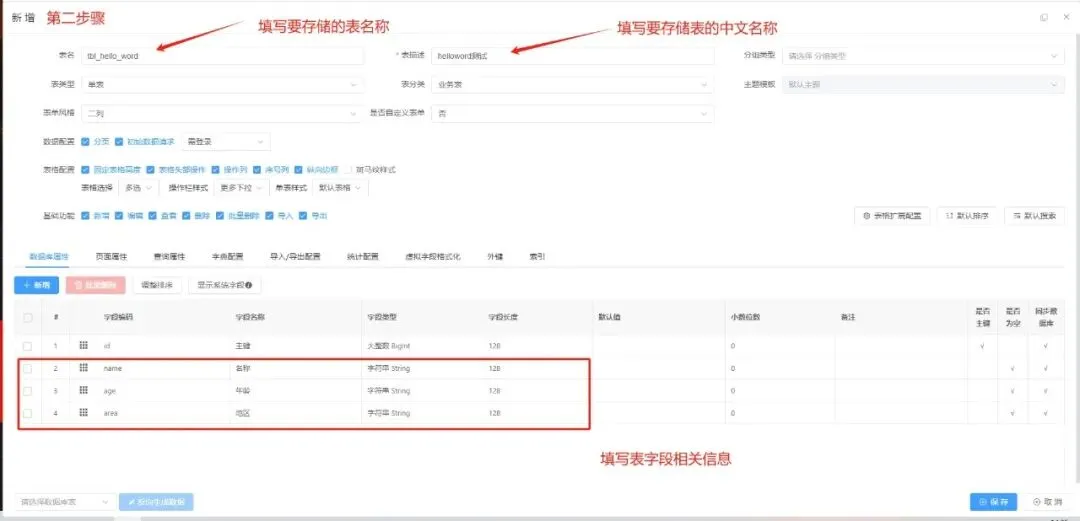The height and width of the screenshot is (521, 1080).
Task: Select the checkbox for the area row
Action: (28, 413)
